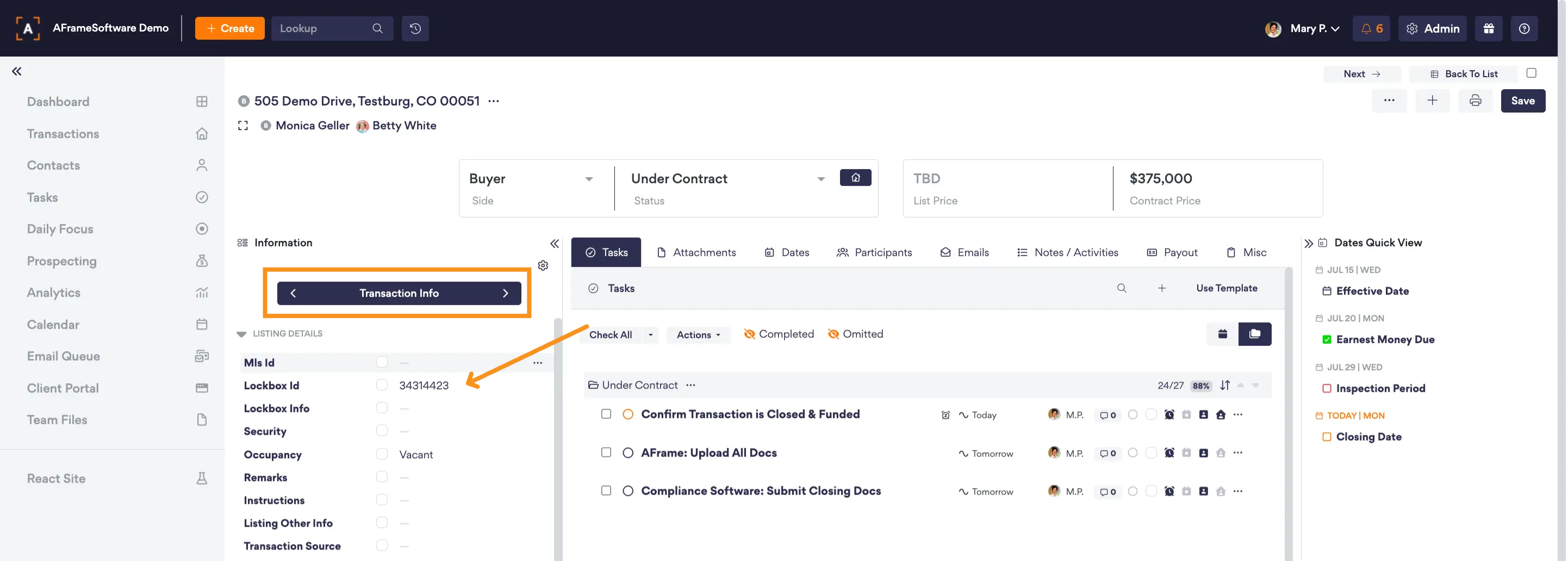Open the history clock icon beside Lookup
Image resolution: width=1568 pixels, height=561 pixels.
(415, 29)
